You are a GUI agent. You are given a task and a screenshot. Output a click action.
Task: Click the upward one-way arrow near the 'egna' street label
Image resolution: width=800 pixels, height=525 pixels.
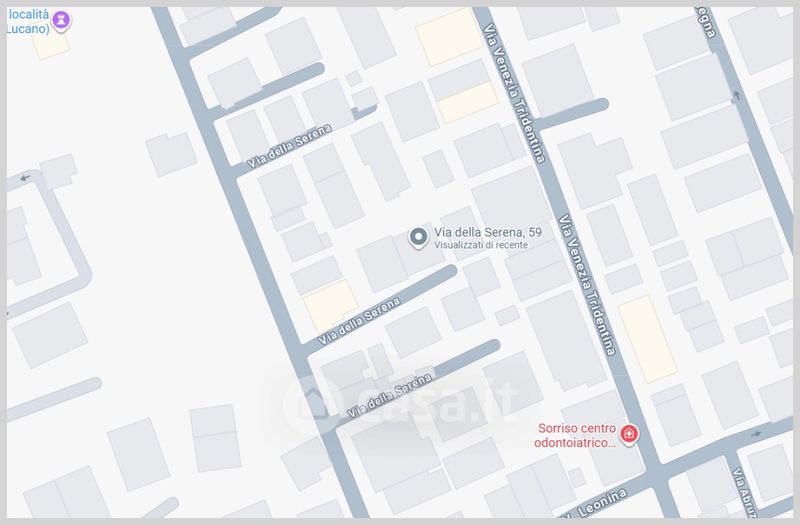click(736, 94)
